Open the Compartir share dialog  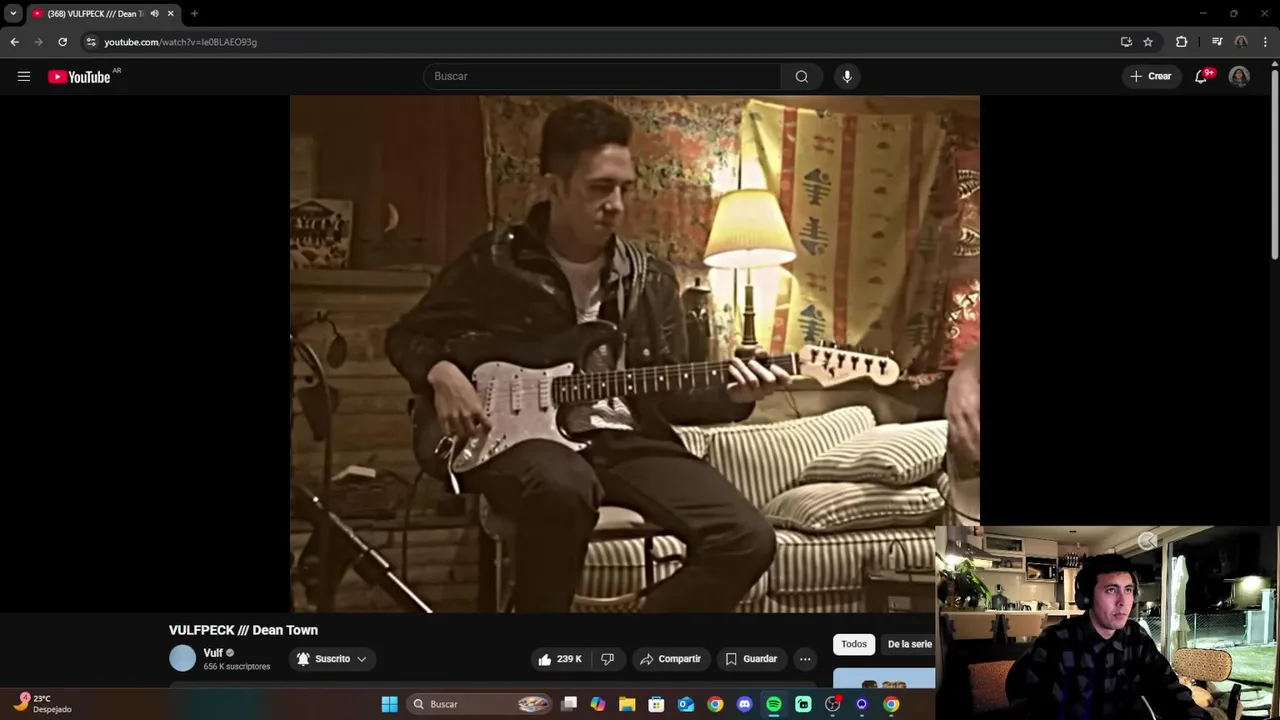tap(671, 659)
